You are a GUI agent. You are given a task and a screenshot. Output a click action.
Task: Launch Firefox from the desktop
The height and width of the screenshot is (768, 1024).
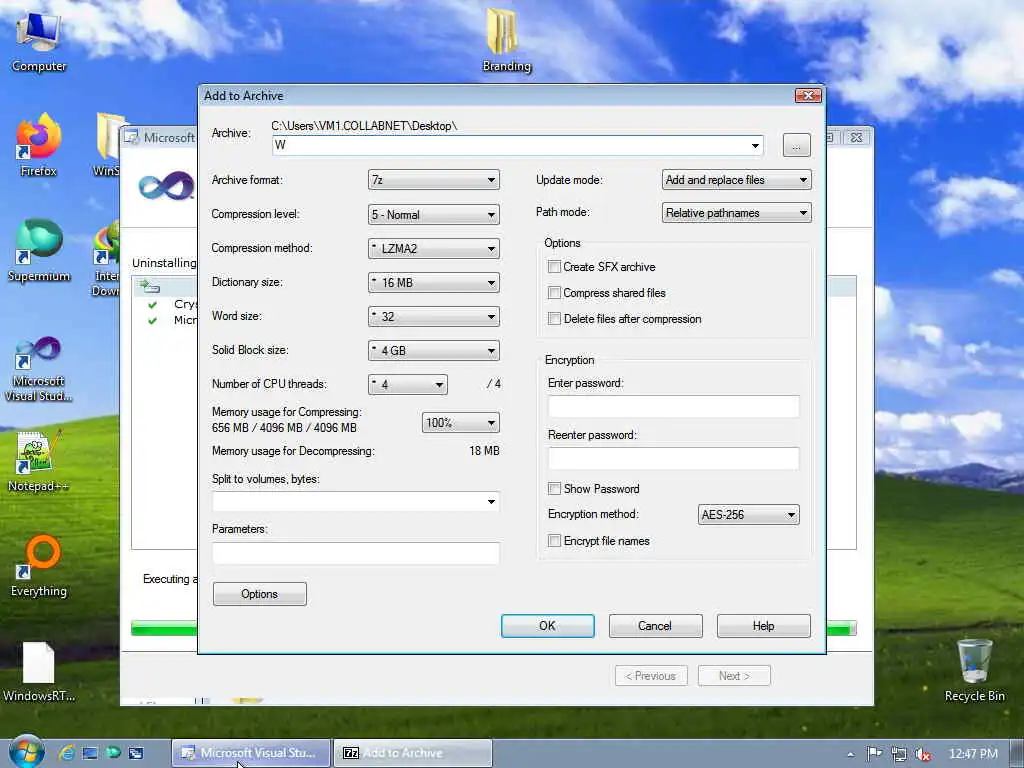(39, 145)
